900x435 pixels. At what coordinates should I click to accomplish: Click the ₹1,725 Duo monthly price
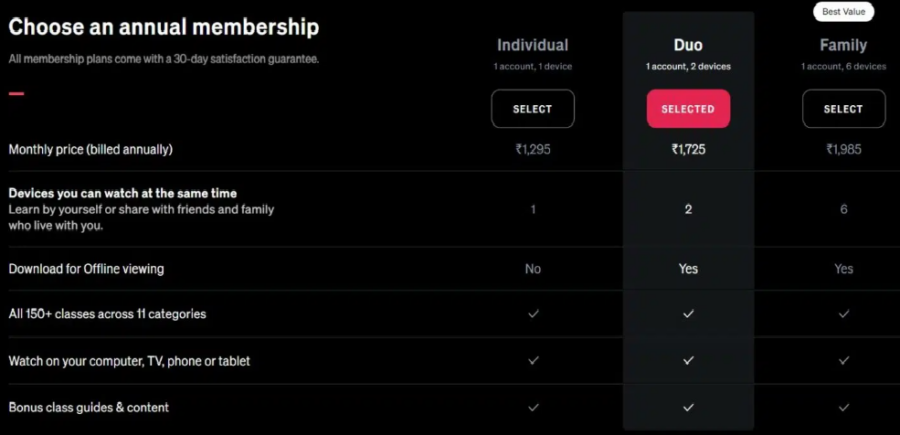688,150
